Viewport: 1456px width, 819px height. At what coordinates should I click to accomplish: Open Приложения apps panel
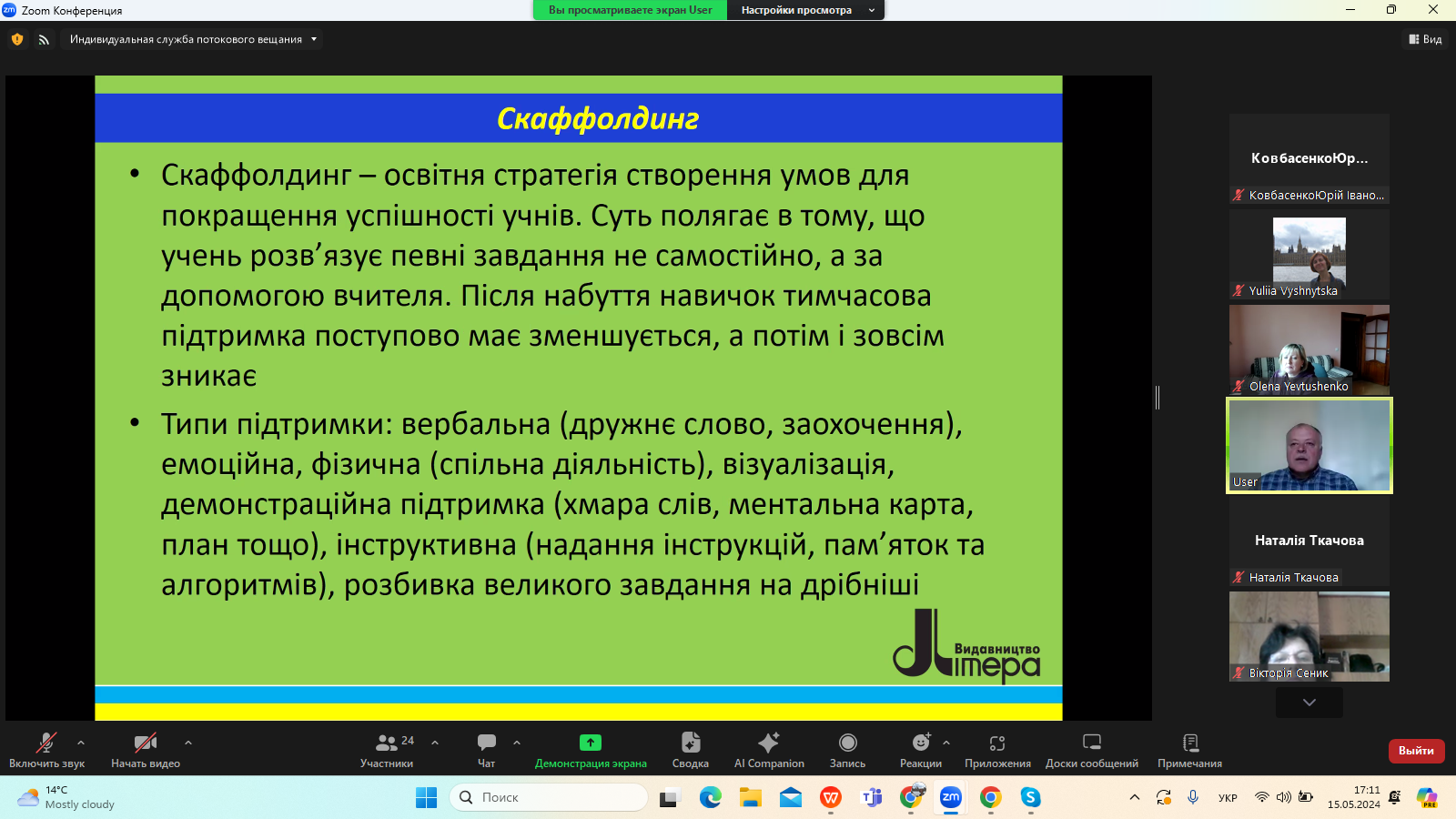[997, 750]
